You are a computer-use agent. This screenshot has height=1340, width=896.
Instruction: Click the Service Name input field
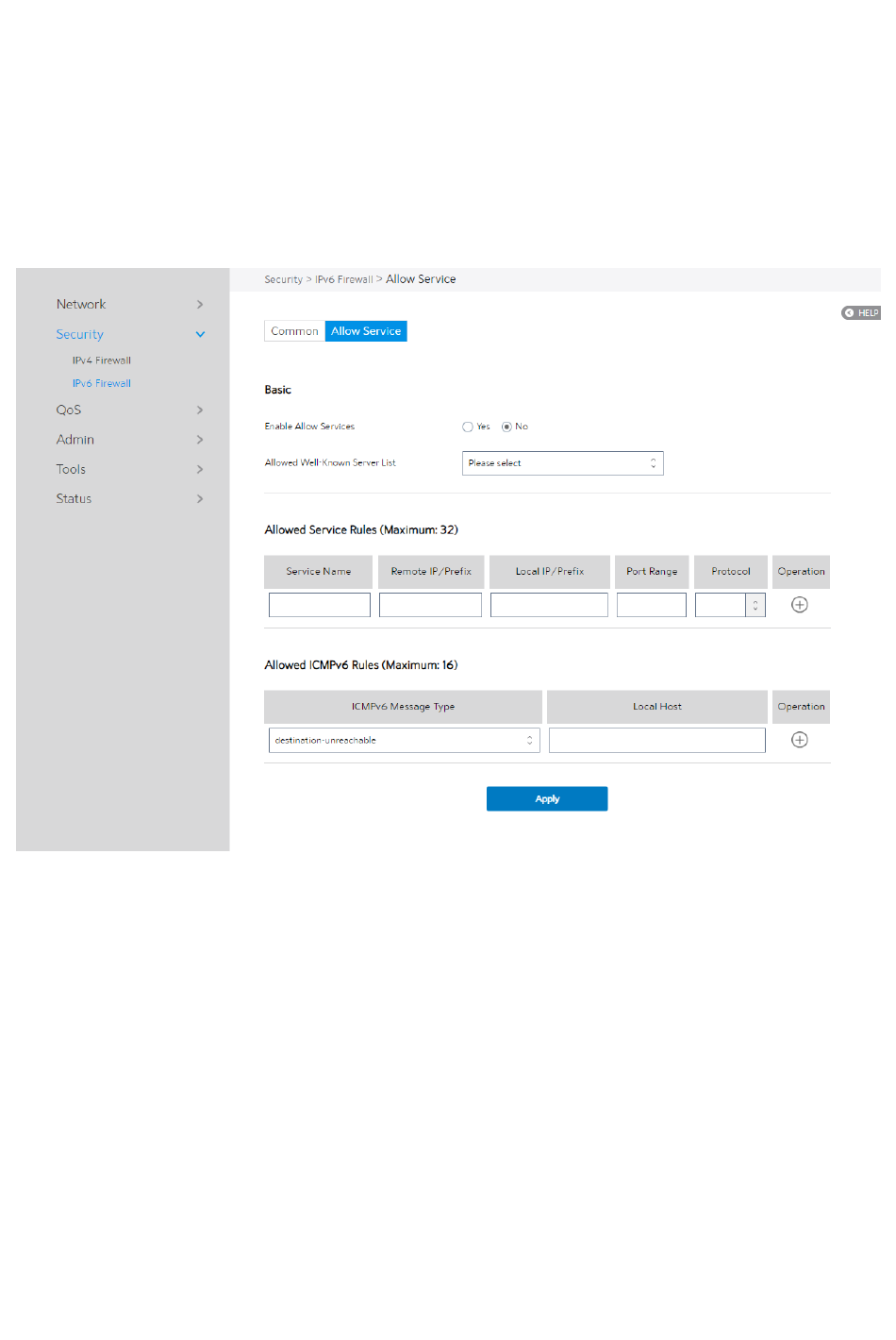320,605
